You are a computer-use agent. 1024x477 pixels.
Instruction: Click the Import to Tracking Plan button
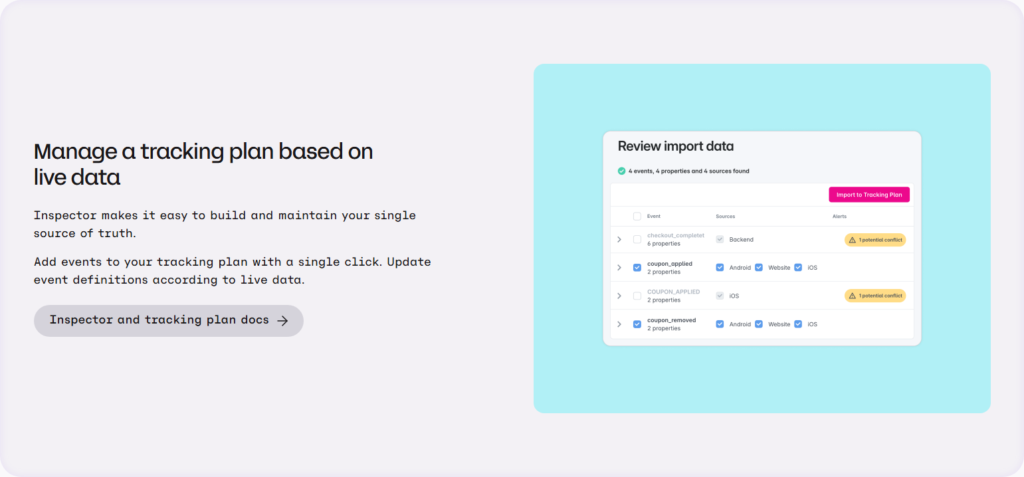pos(869,195)
